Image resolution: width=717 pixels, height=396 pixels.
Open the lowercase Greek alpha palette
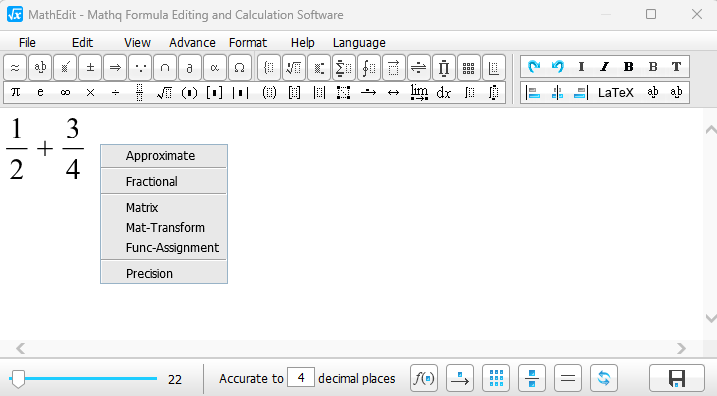(x=214, y=68)
